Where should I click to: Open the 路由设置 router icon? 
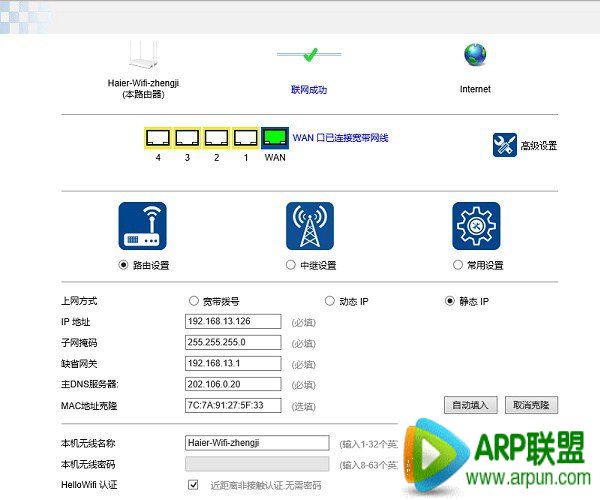click(143, 226)
